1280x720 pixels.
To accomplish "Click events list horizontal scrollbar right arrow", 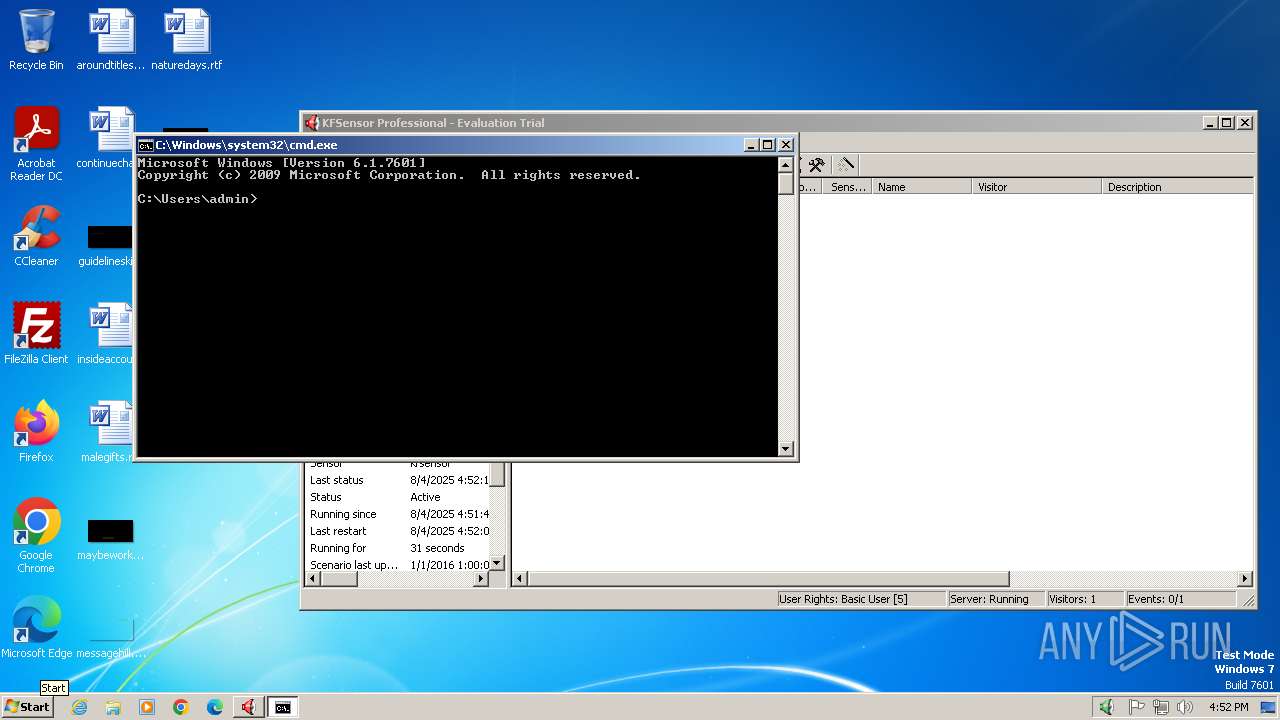I will [x=1245, y=579].
